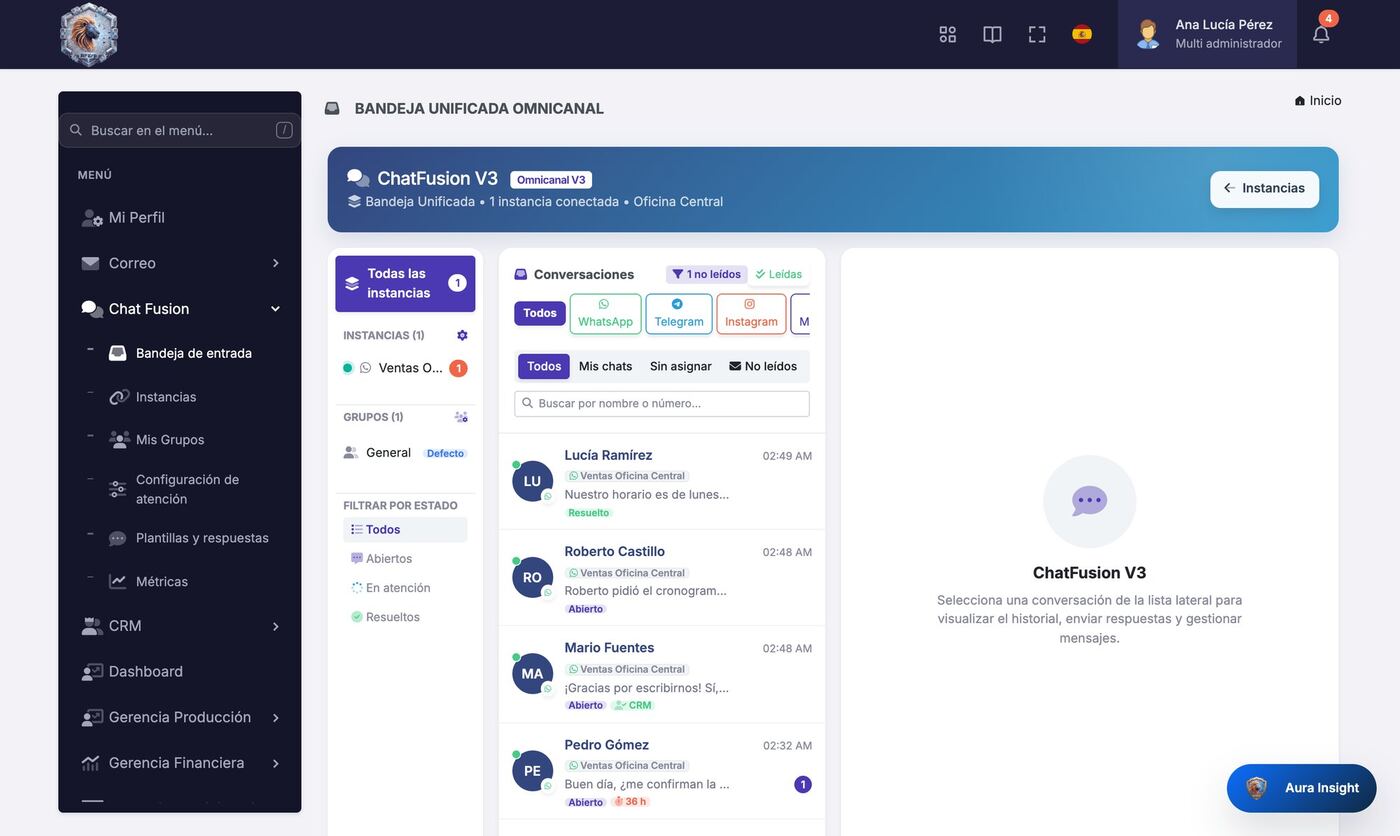The image size is (1400, 836).
Task: Open the Spanish flag language selector
Action: [1082, 34]
